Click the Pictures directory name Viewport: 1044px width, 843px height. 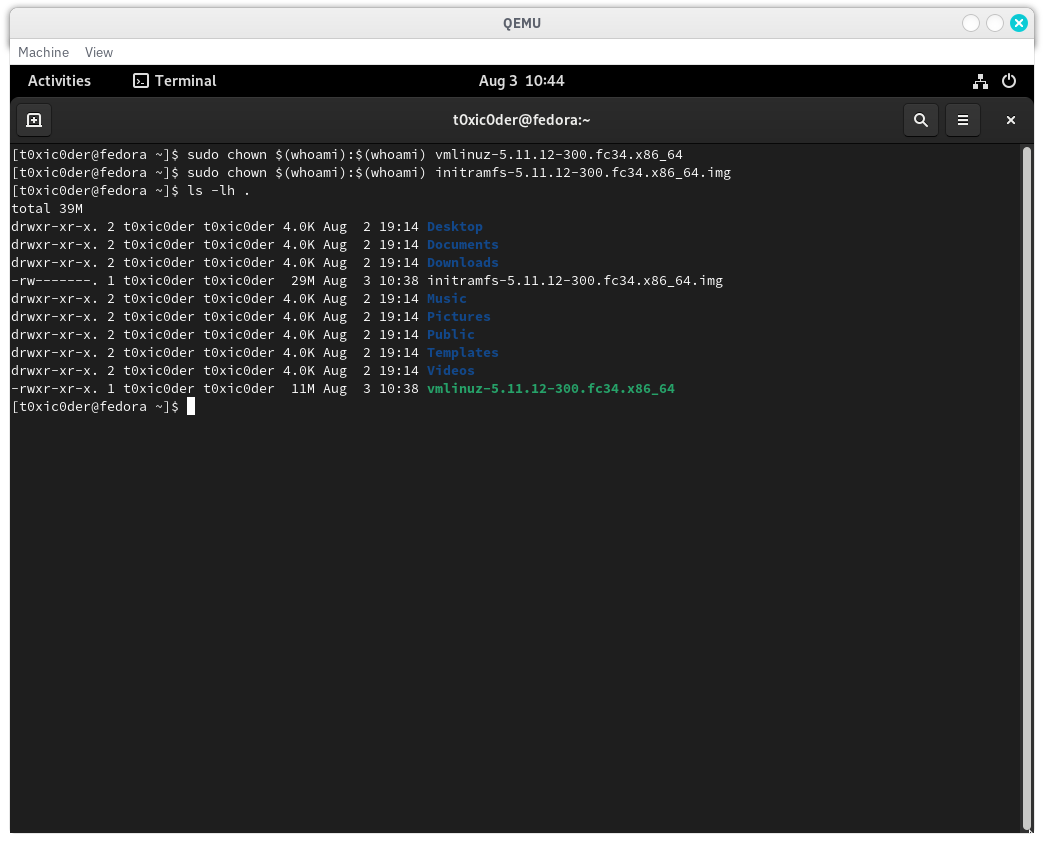pyautogui.click(x=459, y=316)
